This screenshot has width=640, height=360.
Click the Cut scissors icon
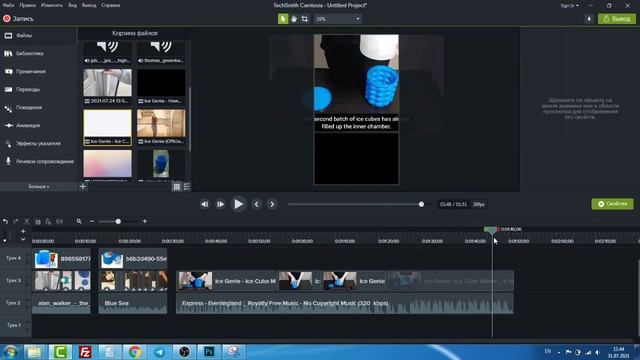tap(27, 221)
